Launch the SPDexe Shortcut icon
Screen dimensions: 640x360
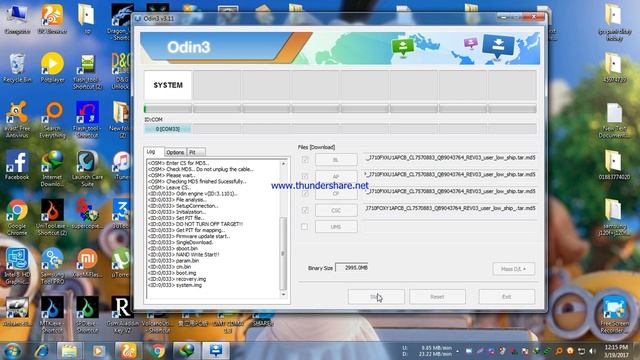click(87, 315)
